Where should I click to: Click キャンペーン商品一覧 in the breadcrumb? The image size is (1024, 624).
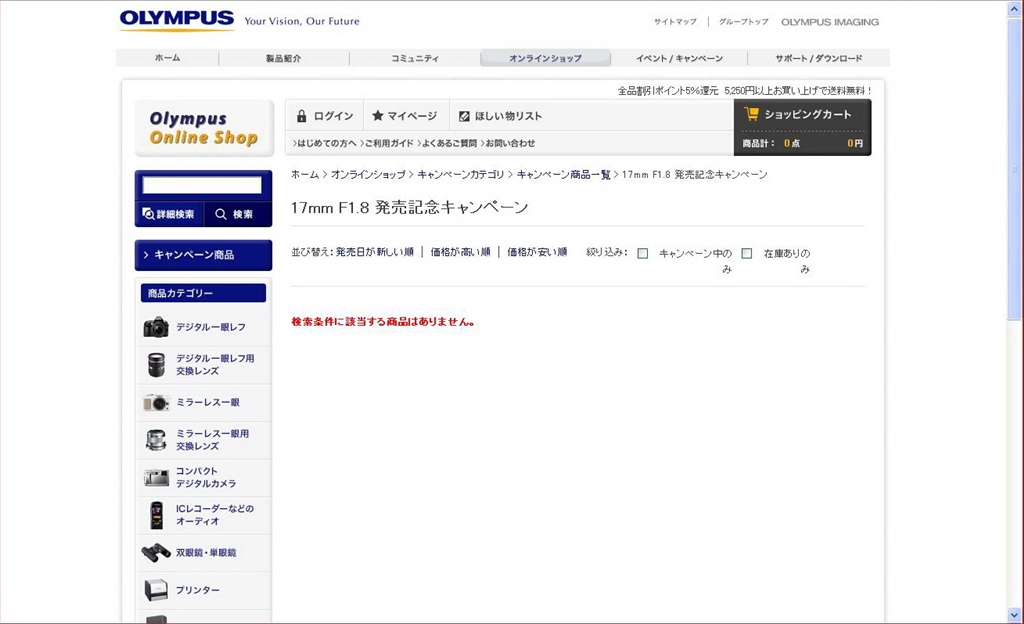[563, 174]
